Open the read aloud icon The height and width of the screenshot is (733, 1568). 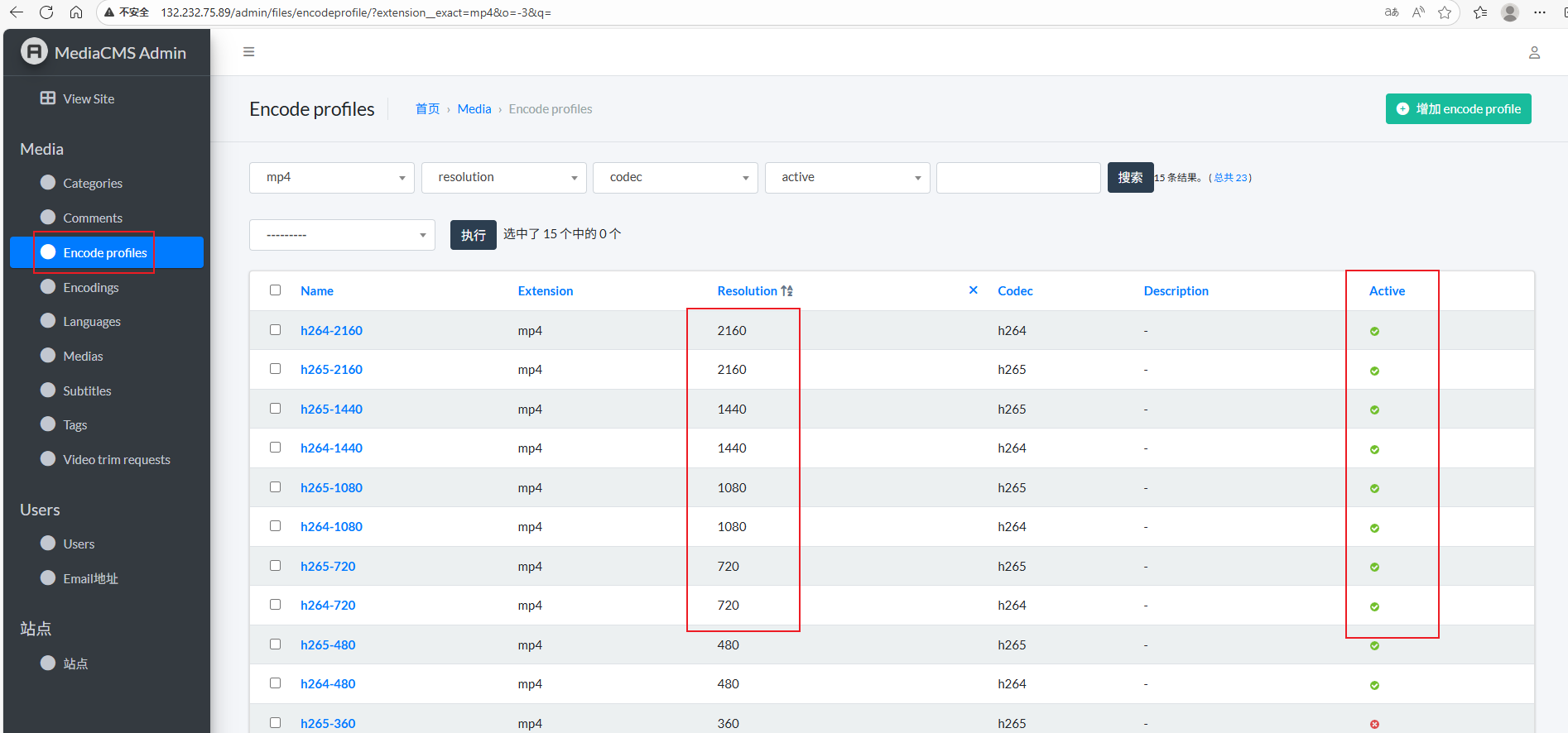[1418, 12]
